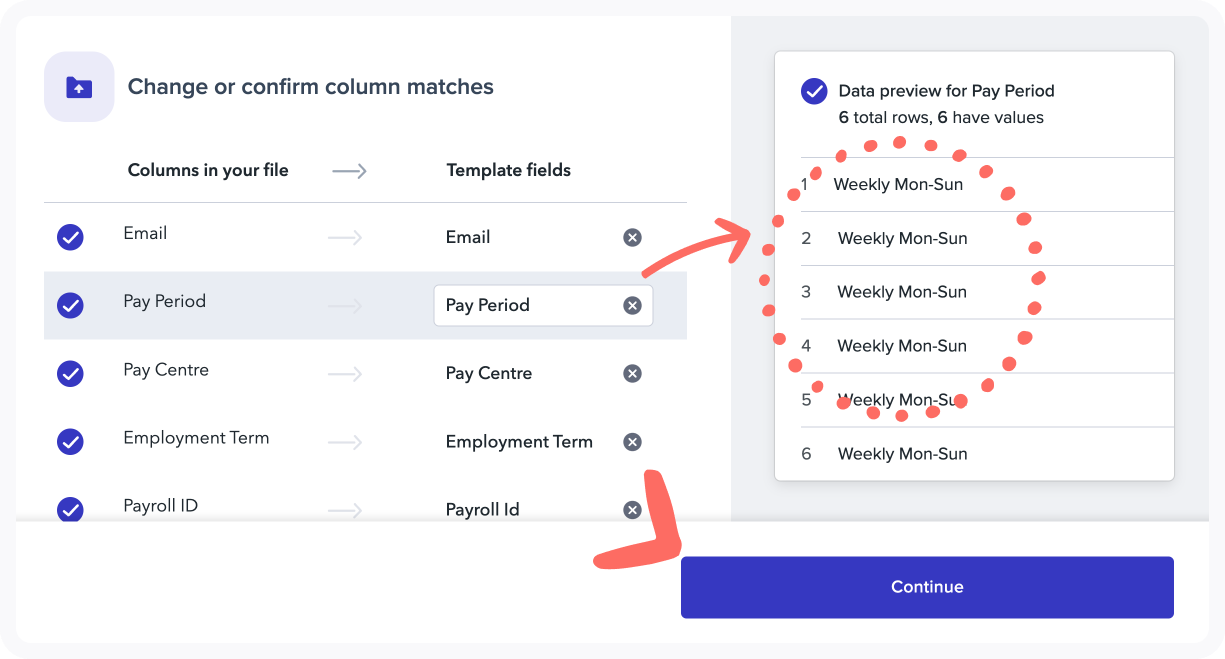Clear the Employment Term field match

click(632, 442)
